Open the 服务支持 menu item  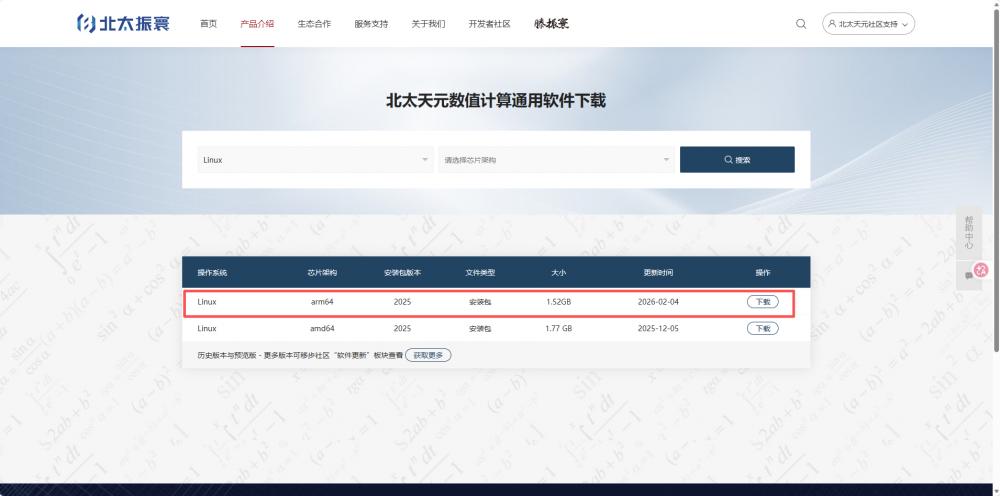pos(371,24)
